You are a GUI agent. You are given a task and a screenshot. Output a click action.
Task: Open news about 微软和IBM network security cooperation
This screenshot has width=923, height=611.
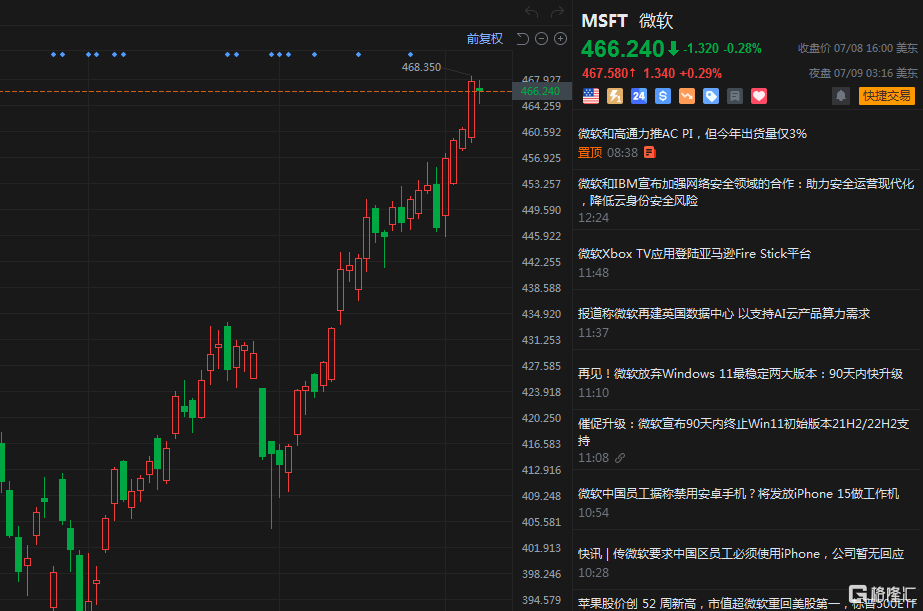tap(746, 192)
